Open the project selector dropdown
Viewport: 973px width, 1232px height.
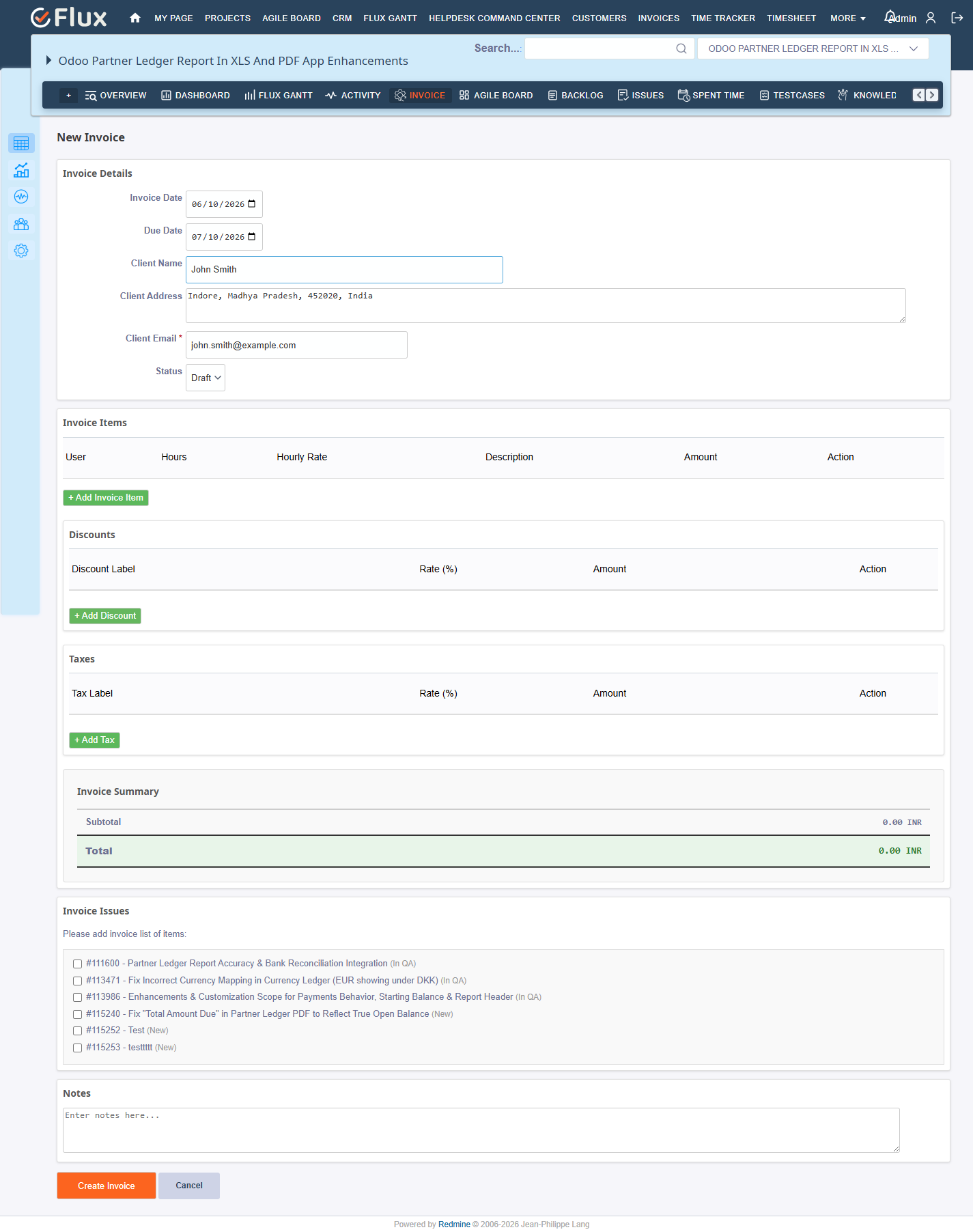point(813,48)
